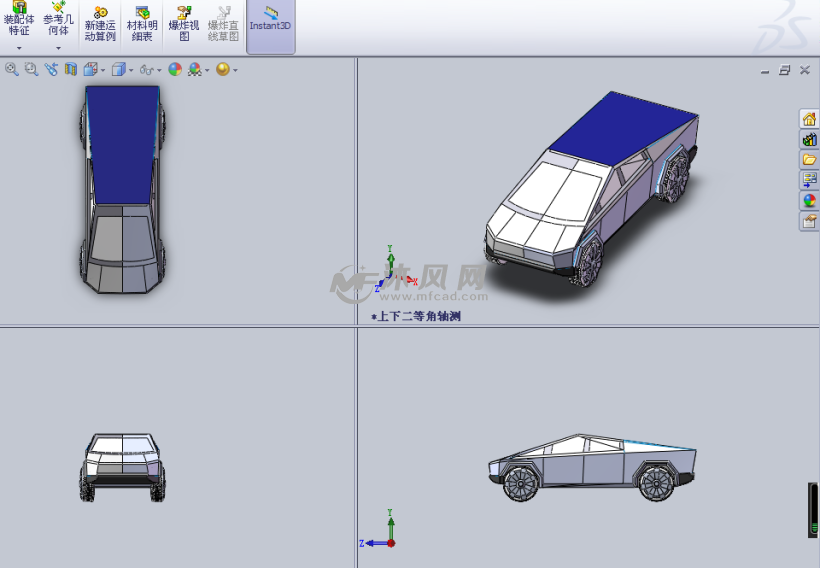Screen dimensions: 820x568
Task: Open the 爆炸视图 exploded view tool
Action: pyautogui.click(x=184, y=24)
